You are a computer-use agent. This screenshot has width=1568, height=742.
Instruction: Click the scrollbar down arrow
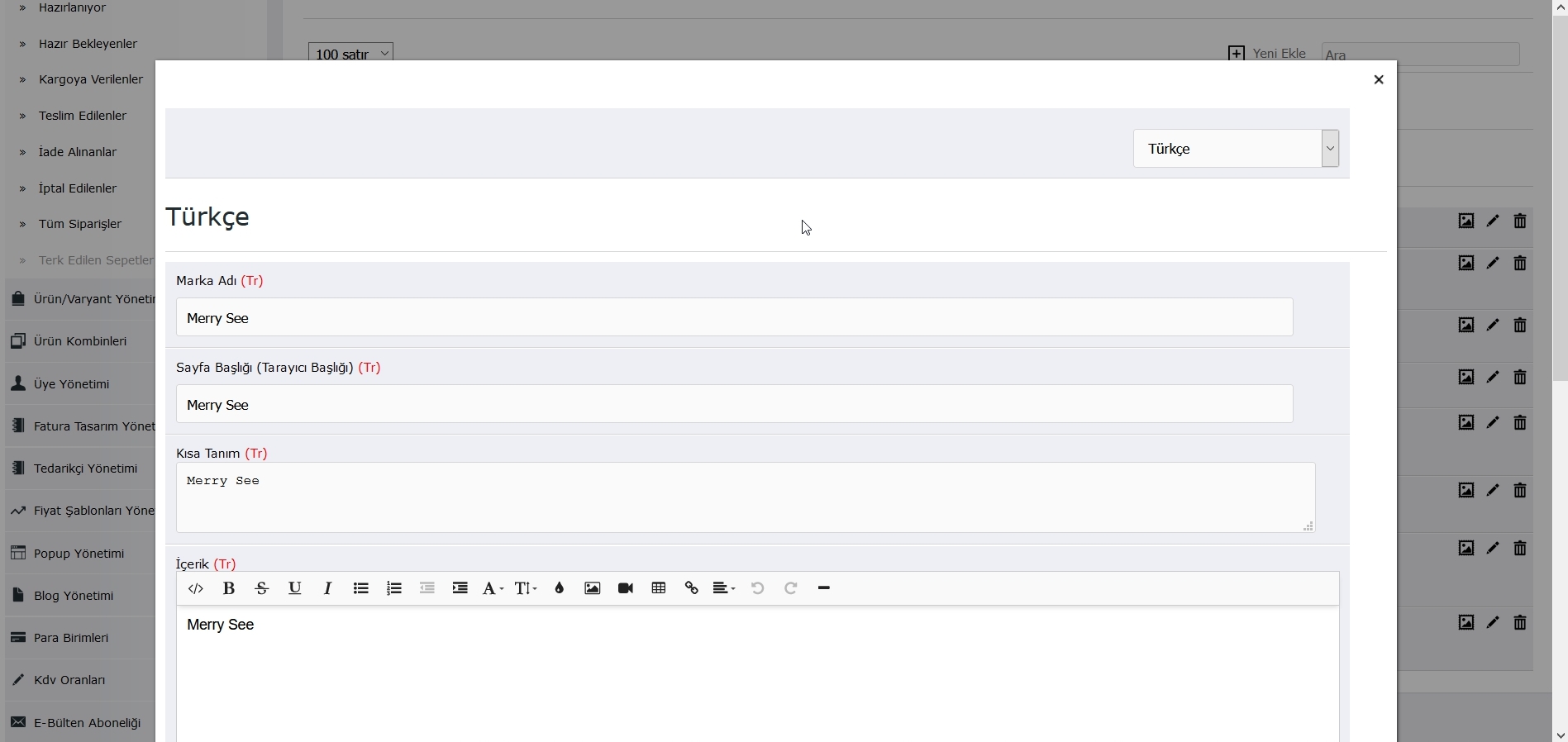pos(1561,735)
